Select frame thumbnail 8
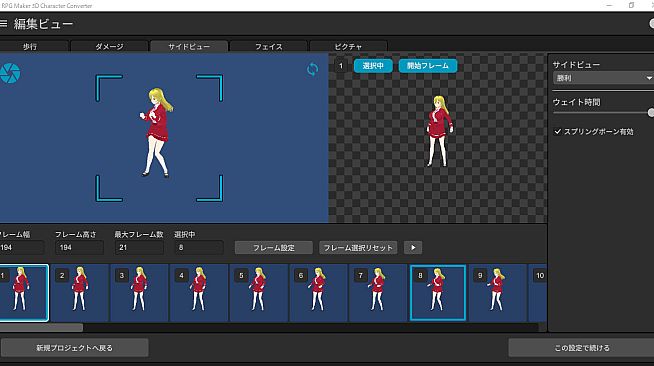Screen dimensions: 654x366 (438, 293)
